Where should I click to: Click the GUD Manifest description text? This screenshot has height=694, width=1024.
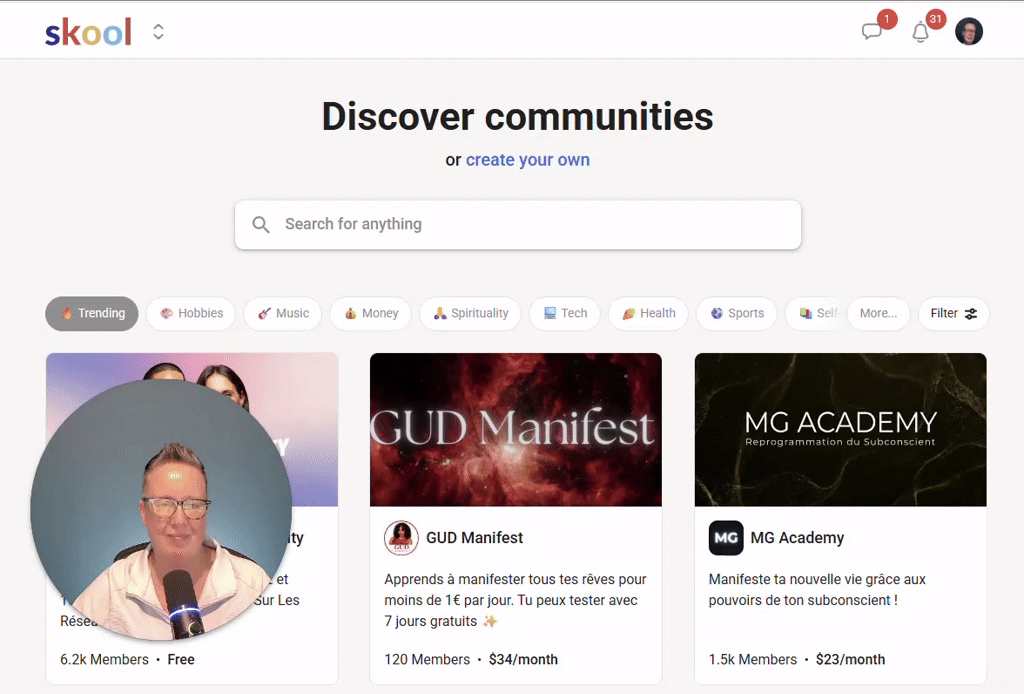(515, 600)
